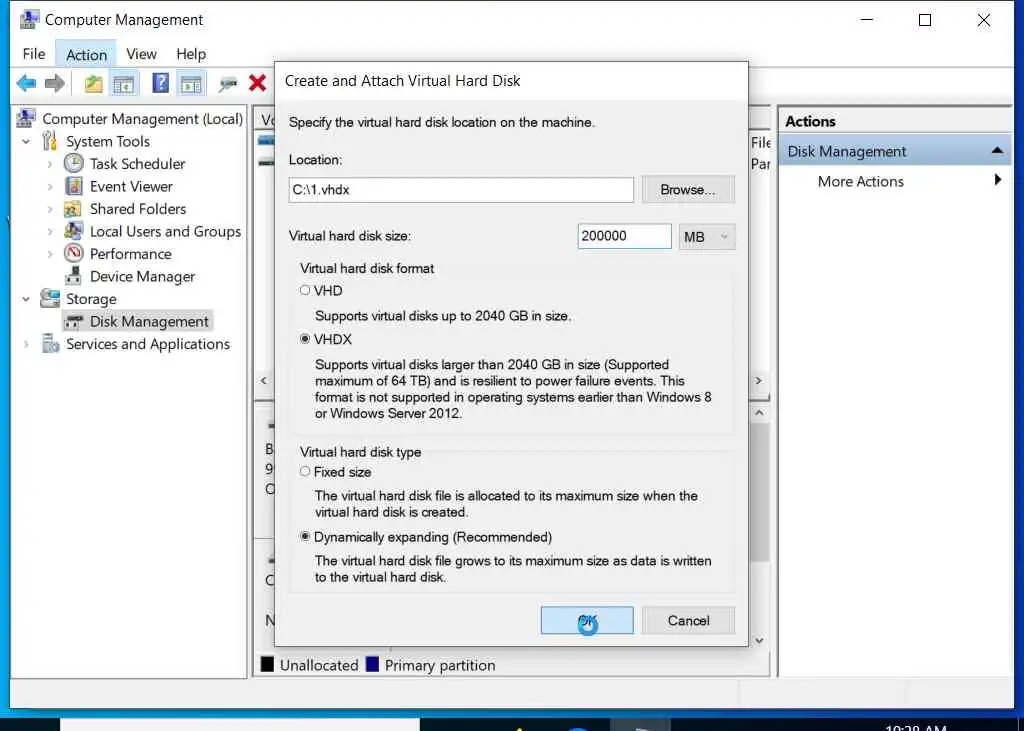This screenshot has width=1024, height=731.
Task: Click the lower pane scroll up arrow
Action: (759, 413)
